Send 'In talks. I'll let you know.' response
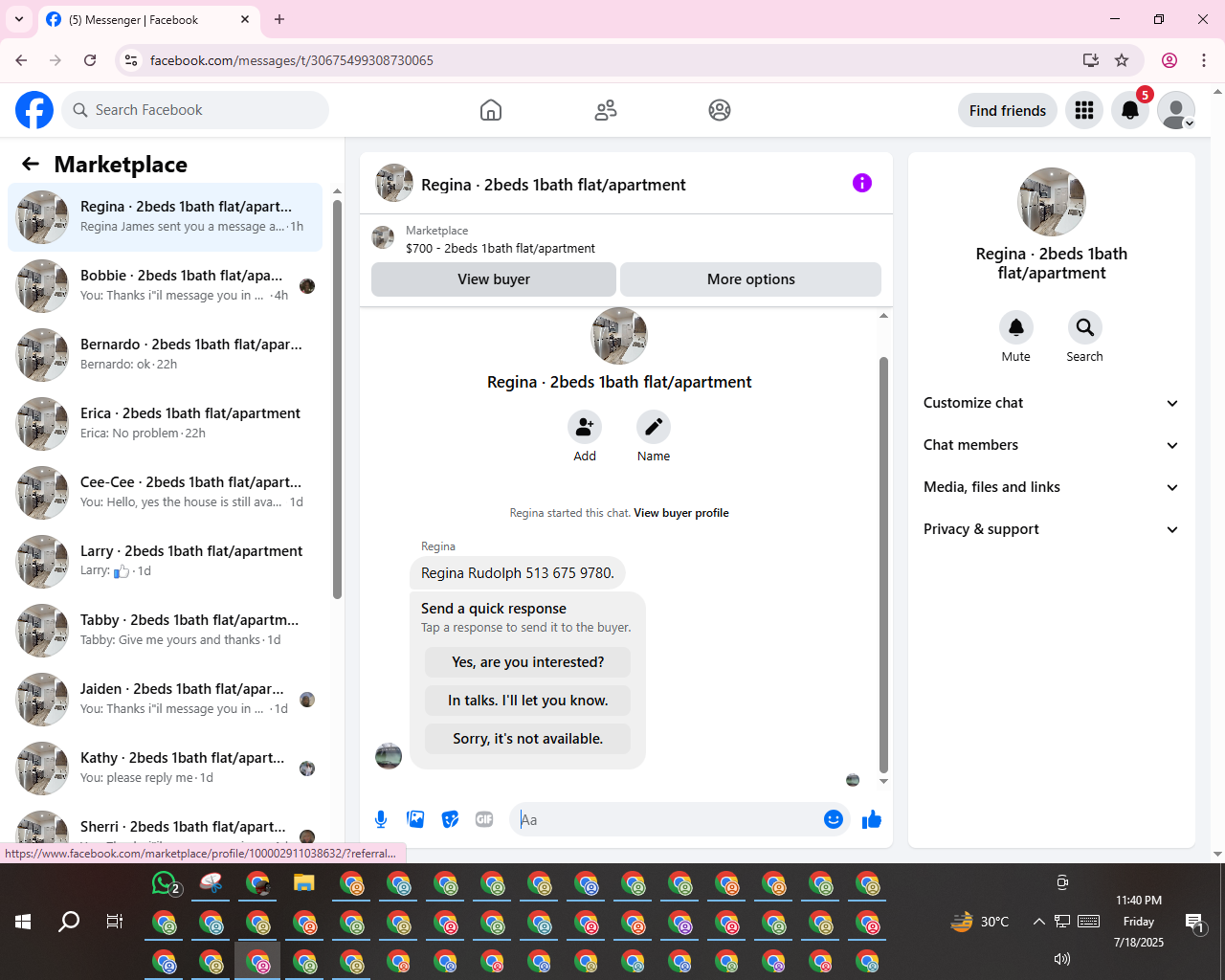The height and width of the screenshot is (980, 1225). click(x=528, y=701)
